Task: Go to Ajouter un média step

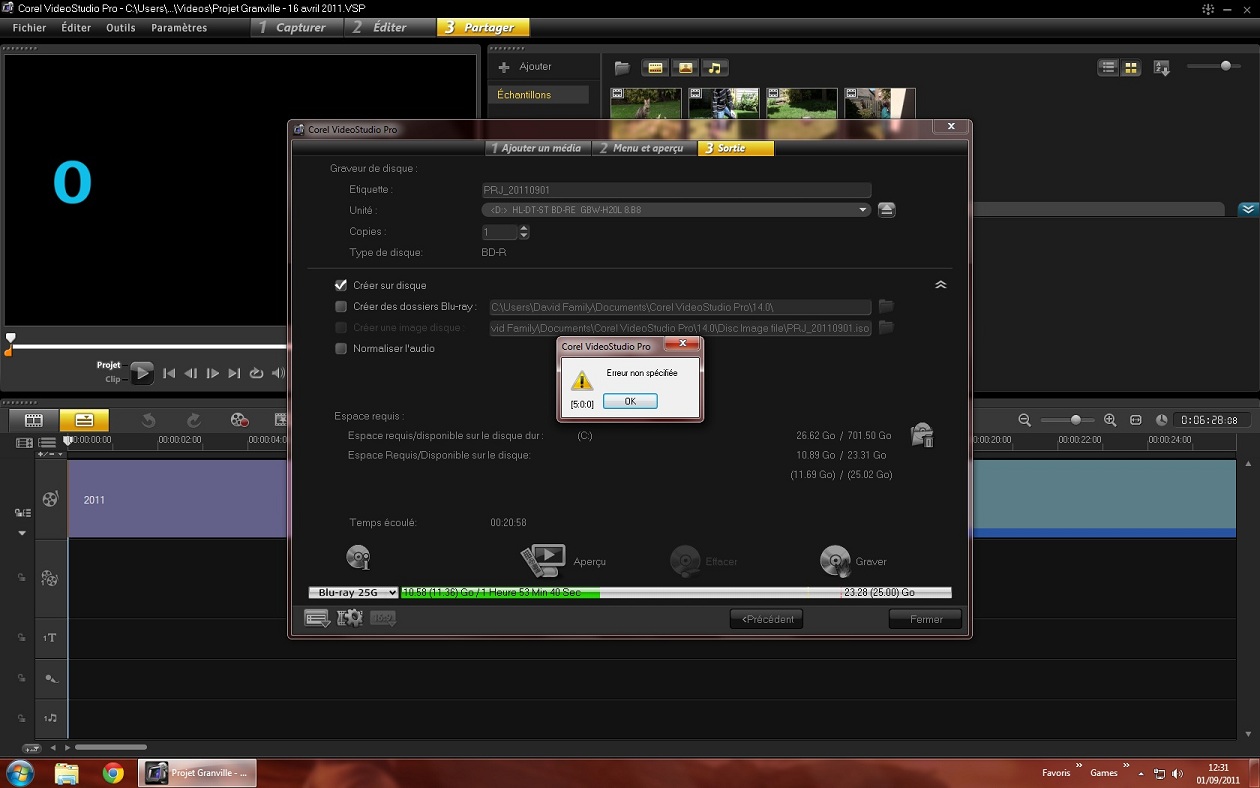Action: click(538, 148)
